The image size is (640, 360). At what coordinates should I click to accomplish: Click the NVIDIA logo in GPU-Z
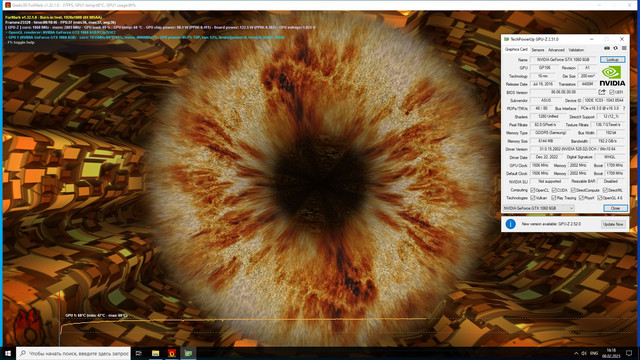[x=612, y=76]
